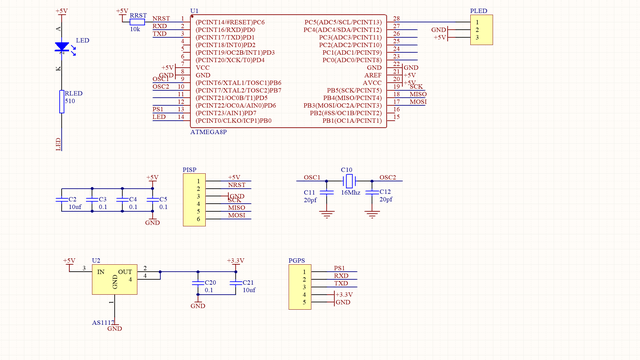Select the C10 16Mhz crystal symbol

[x=349, y=181]
